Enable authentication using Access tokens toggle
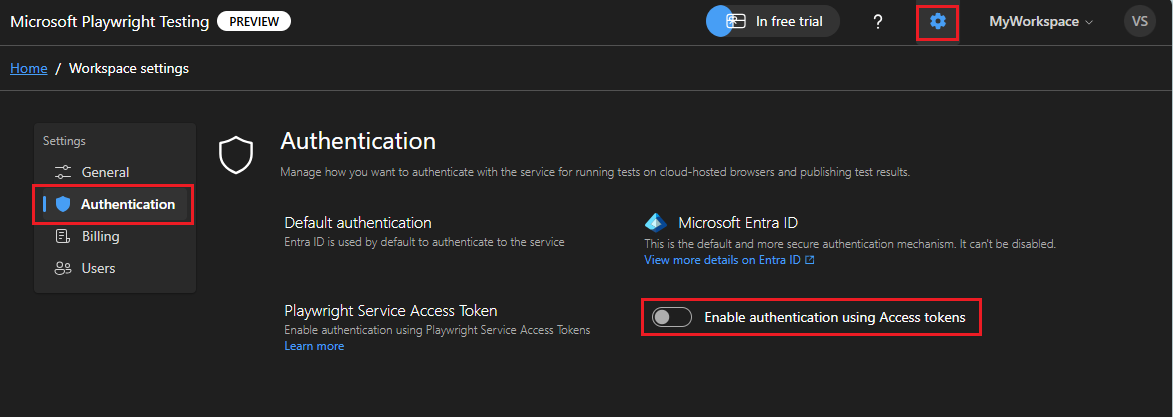The image size is (1173, 417). pyautogui.click(x=672, y=317)
